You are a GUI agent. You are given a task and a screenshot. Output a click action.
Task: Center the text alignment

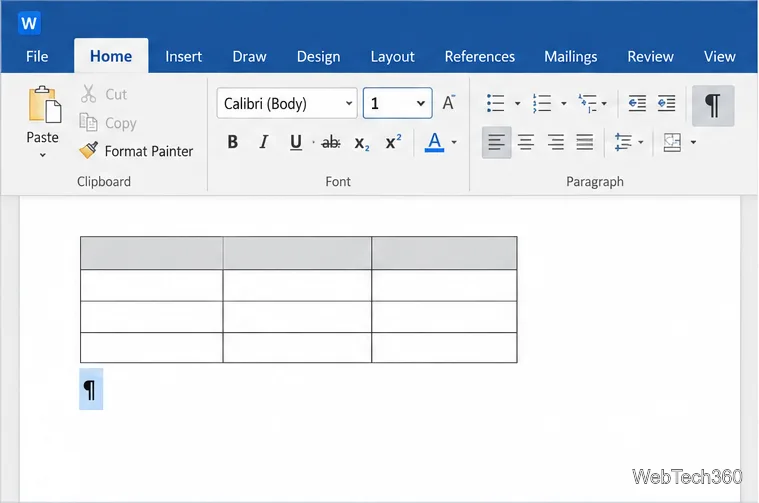coord(526,142)
